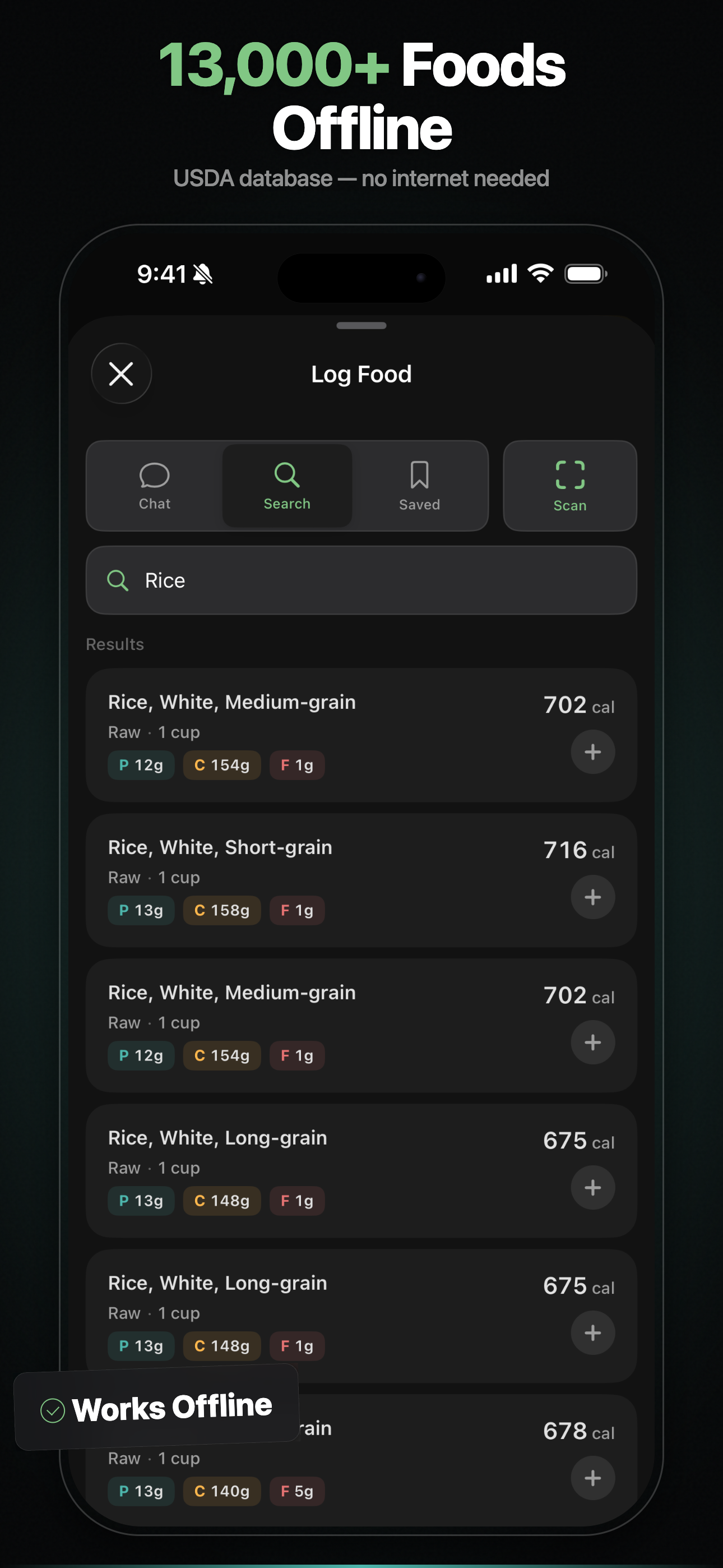This screenshot has height=1568, width=723.
Task: Tap the silent mode bell icon
Action: tap(203, 275)
